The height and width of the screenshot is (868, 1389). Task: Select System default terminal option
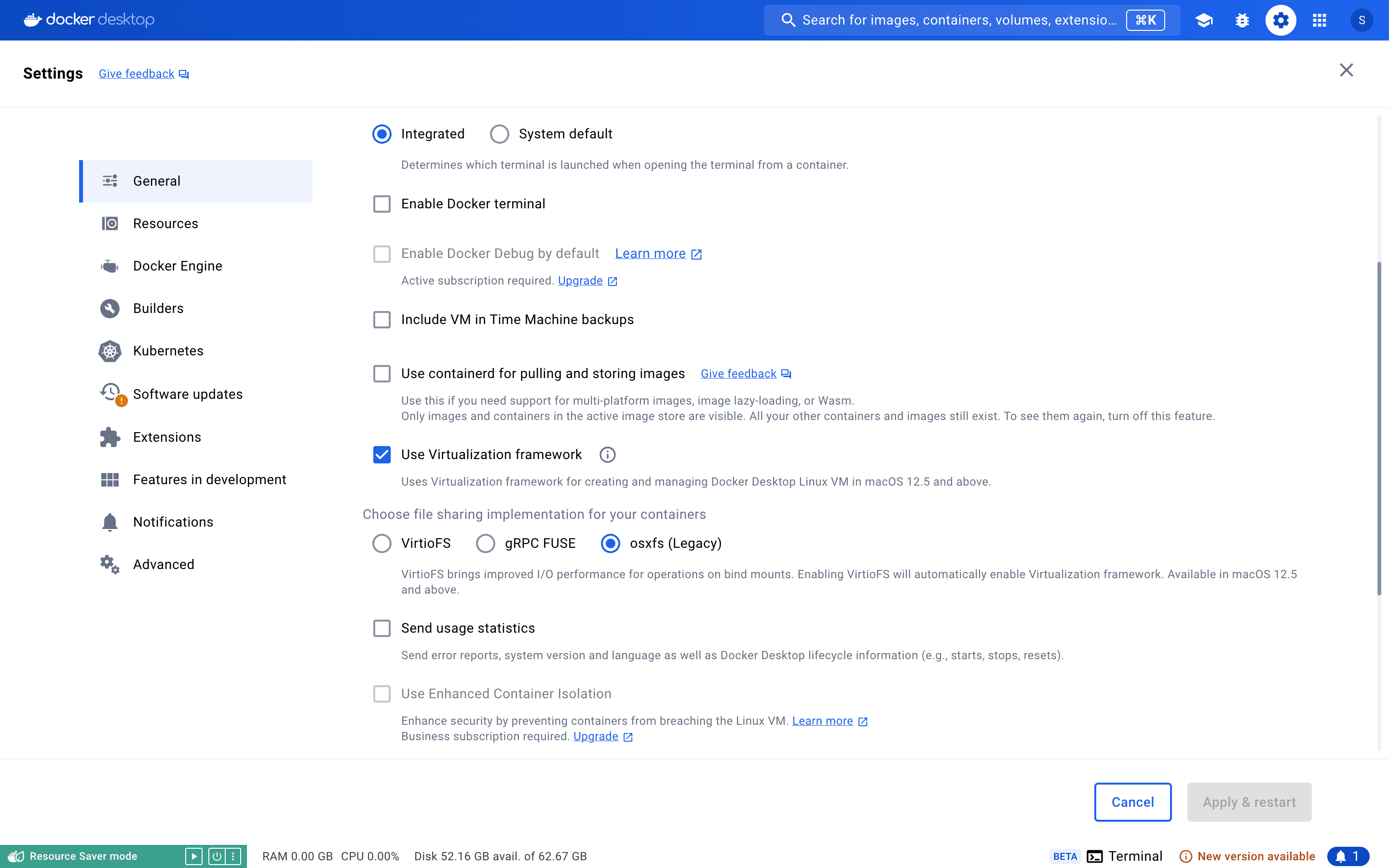click(499, 134)
